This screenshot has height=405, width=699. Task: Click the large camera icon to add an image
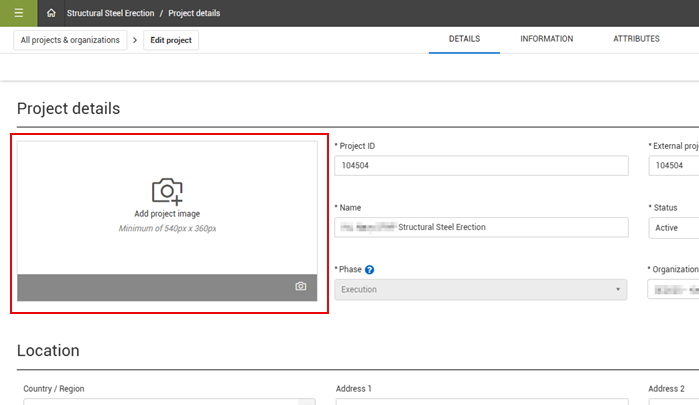point(167,191)
